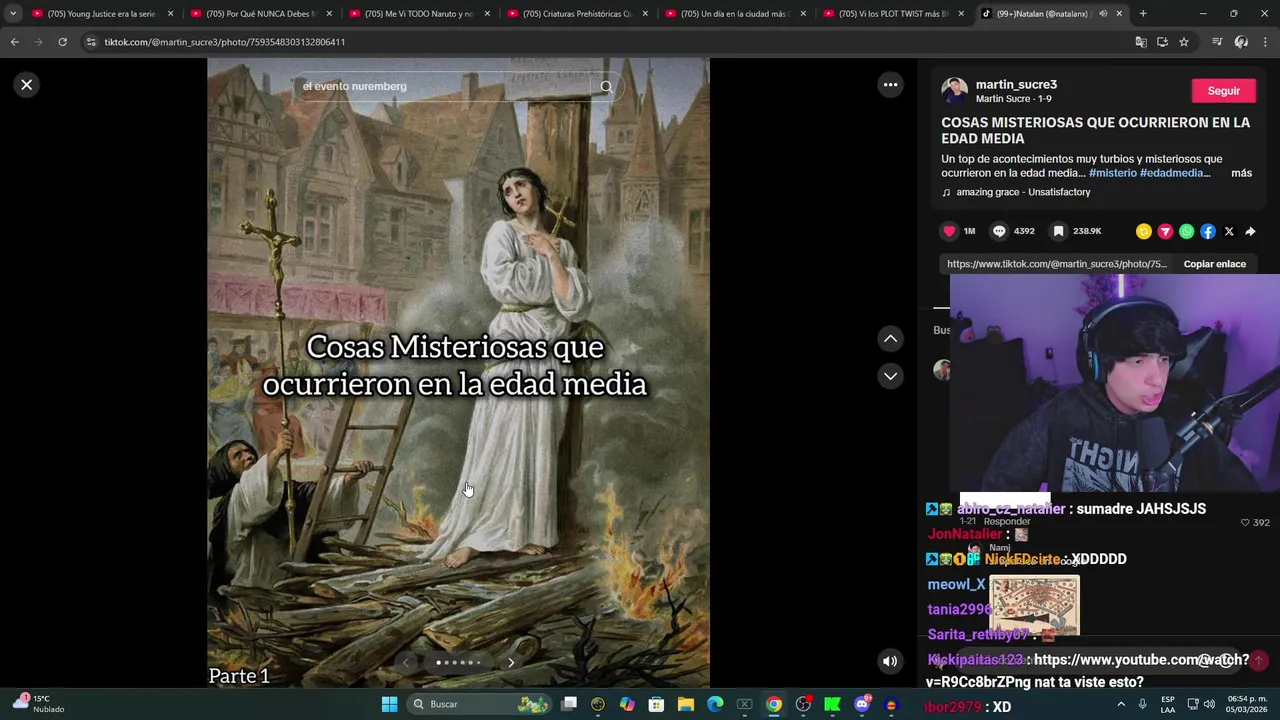Go back in Chrome browser
Screen dimensions: 1280x720
point(14,42)
